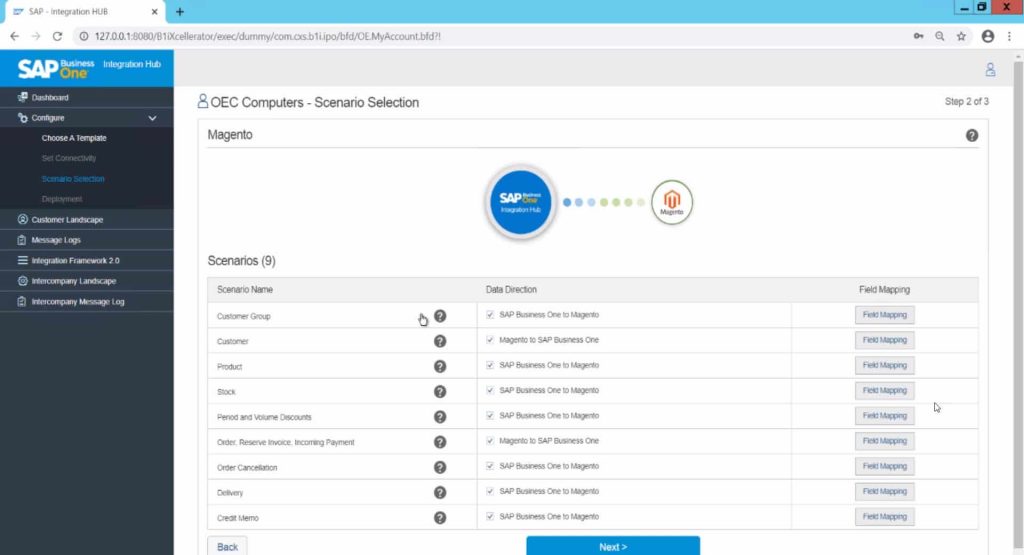Open help for Customer scenario
1024x555 pixels.
[x=440, y=341]
